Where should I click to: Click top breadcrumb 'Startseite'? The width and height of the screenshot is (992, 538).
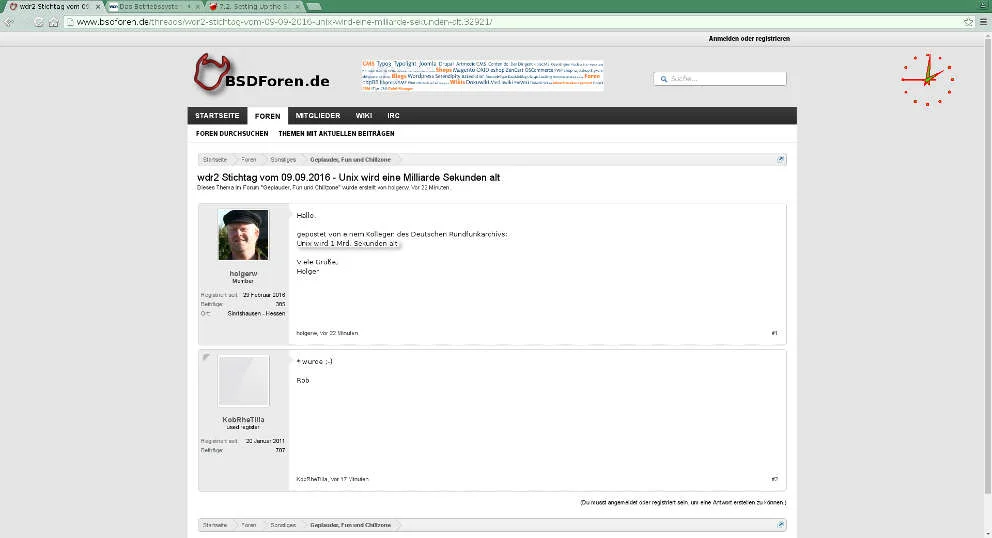[215, 160]
